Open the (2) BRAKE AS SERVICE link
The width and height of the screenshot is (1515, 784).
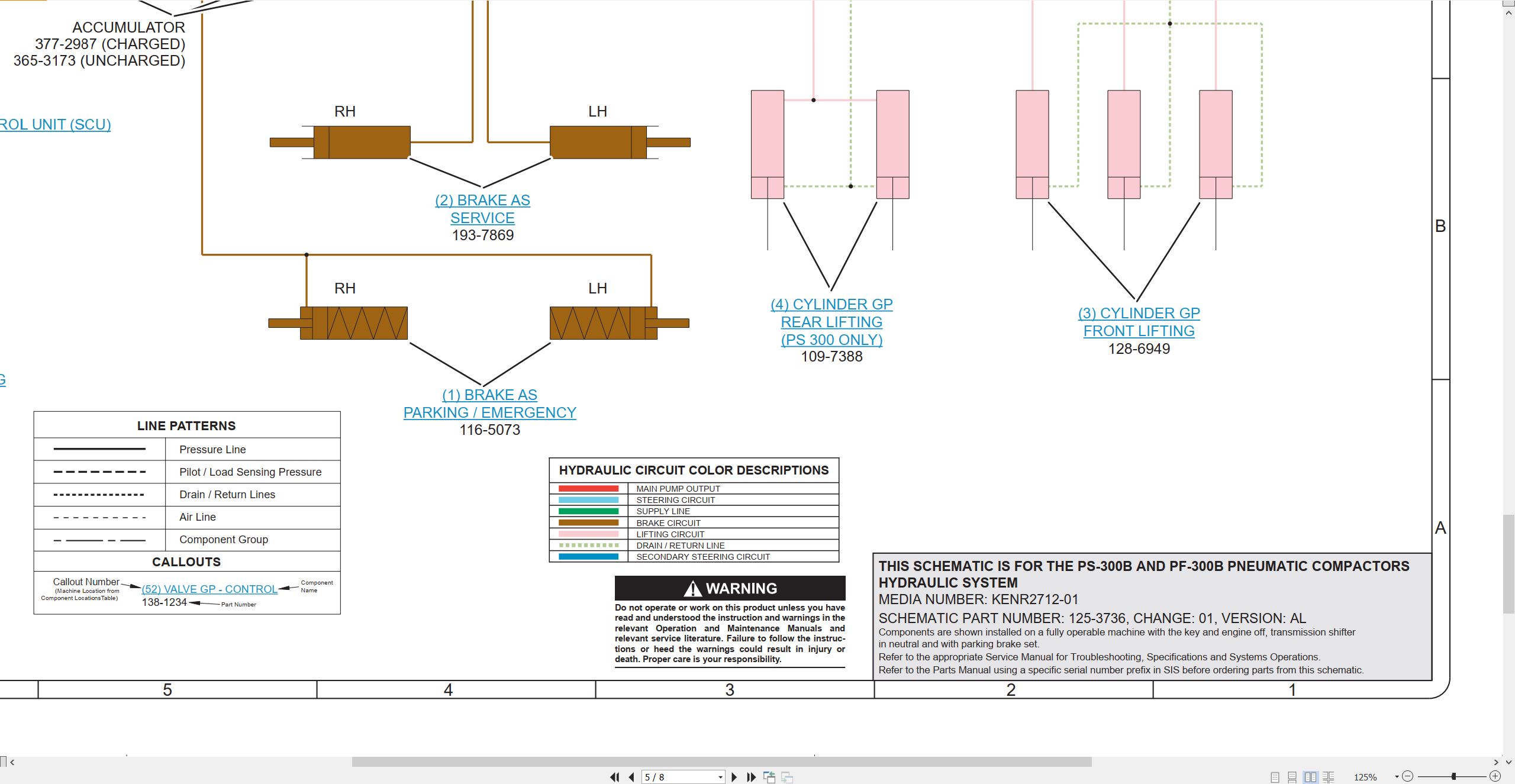[482, 209]
